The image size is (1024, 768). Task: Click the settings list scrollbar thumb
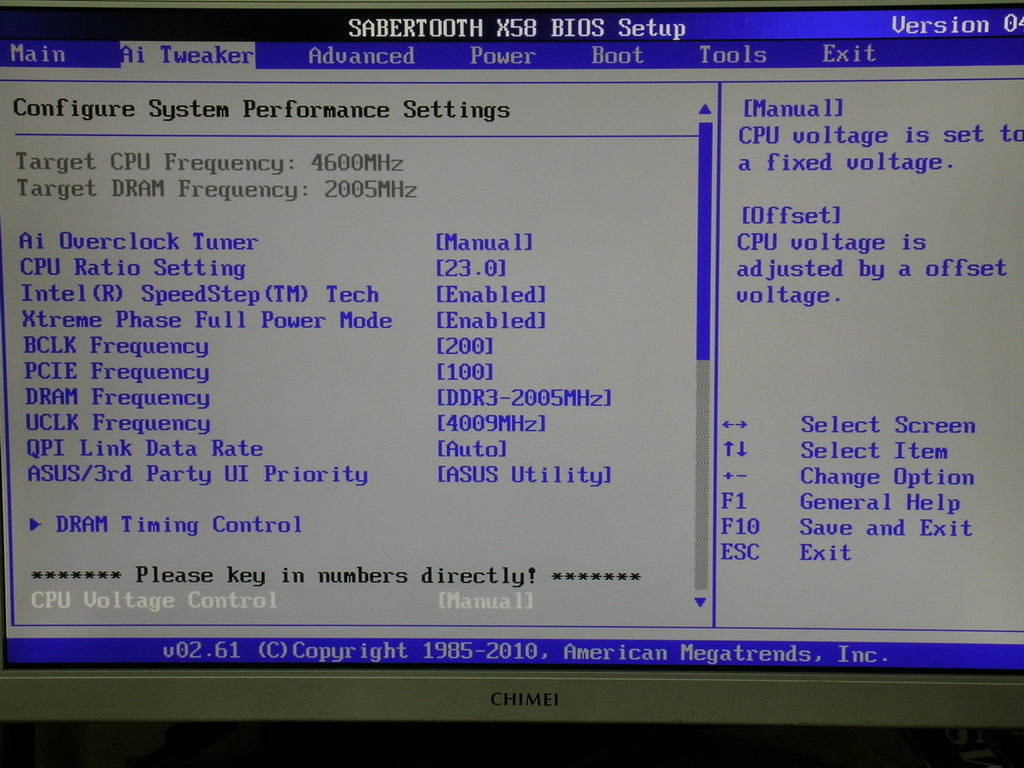click(x=704, y=240)
